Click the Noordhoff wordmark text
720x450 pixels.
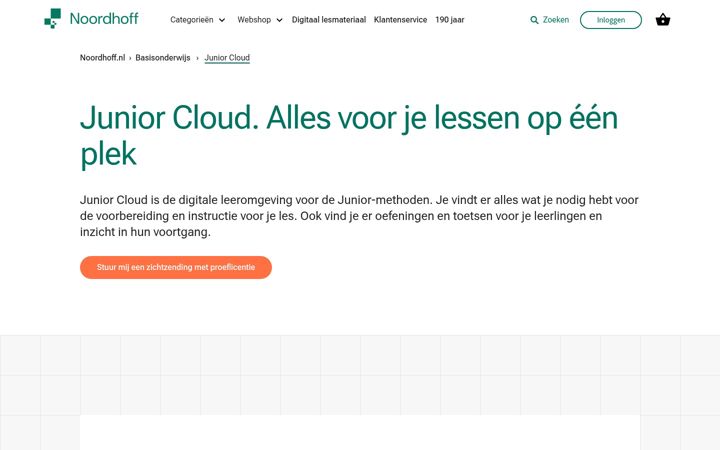tap(104, 19)
